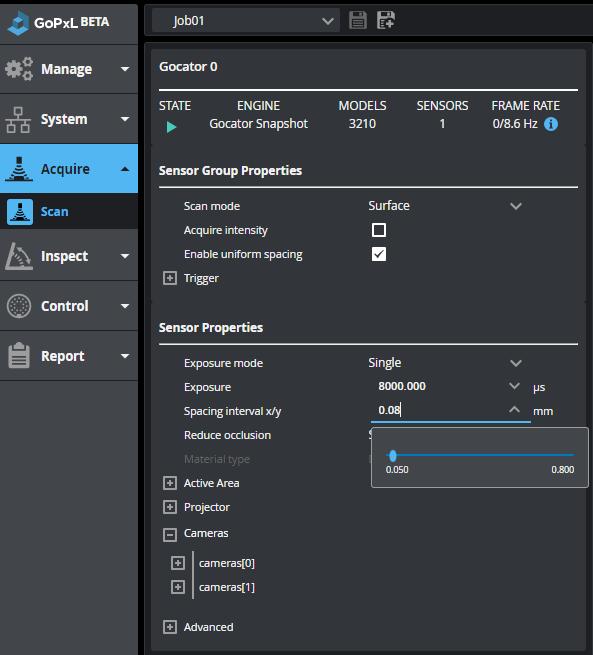The height and width of the screenshot is (655, 593).
Task: Open Exposure mode Single dropdown
Action: [x=445, y=363]
